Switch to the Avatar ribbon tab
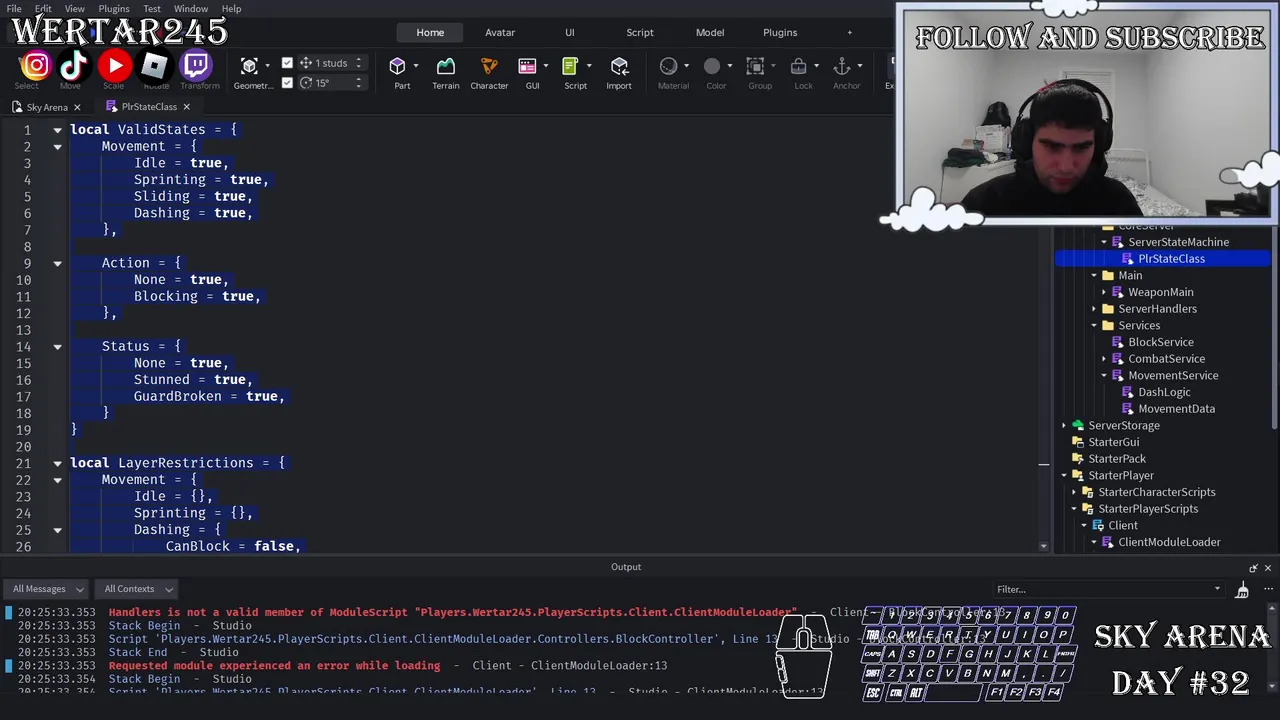 point(500,32)
